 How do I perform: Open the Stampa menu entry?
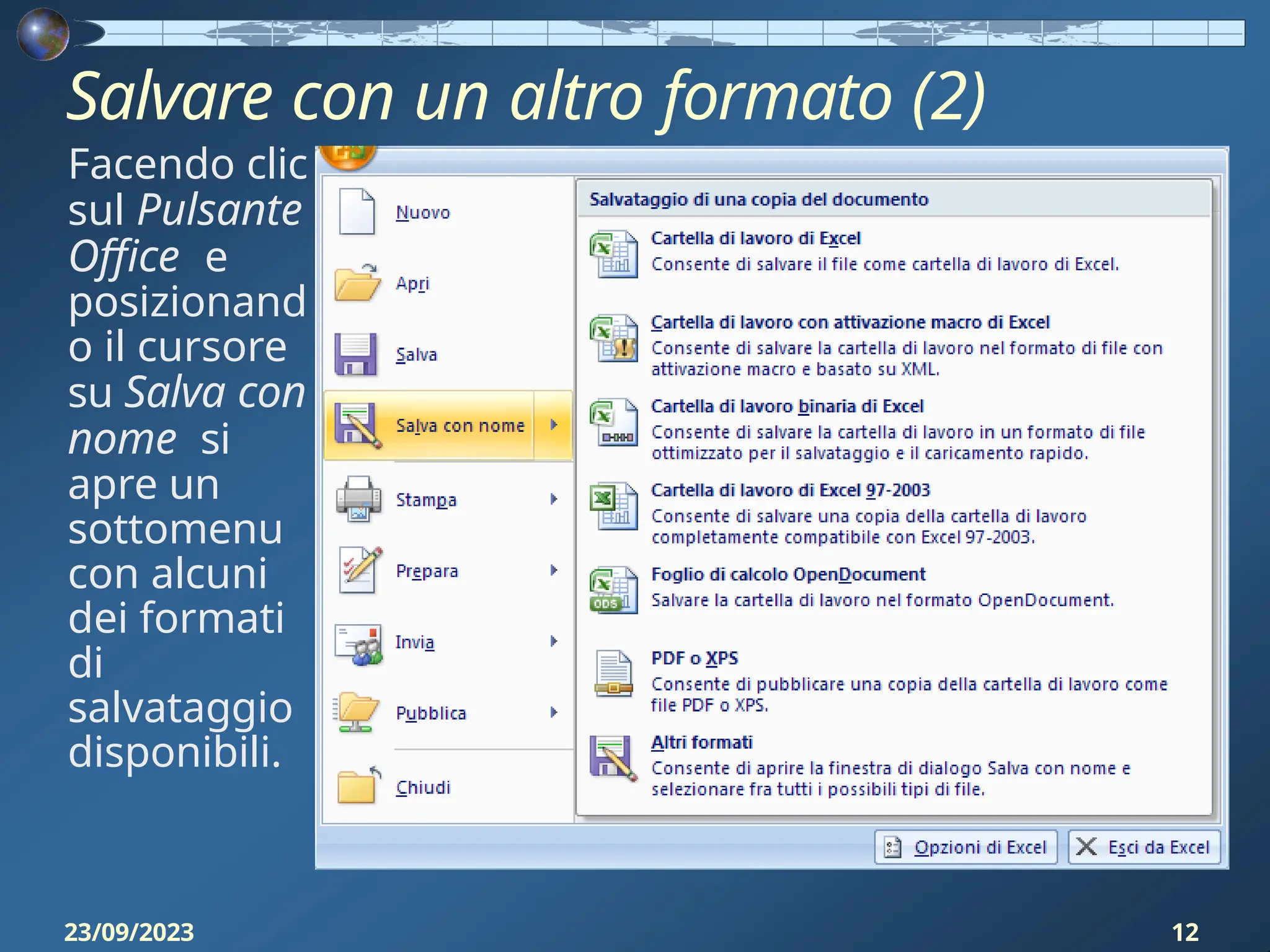448,500
